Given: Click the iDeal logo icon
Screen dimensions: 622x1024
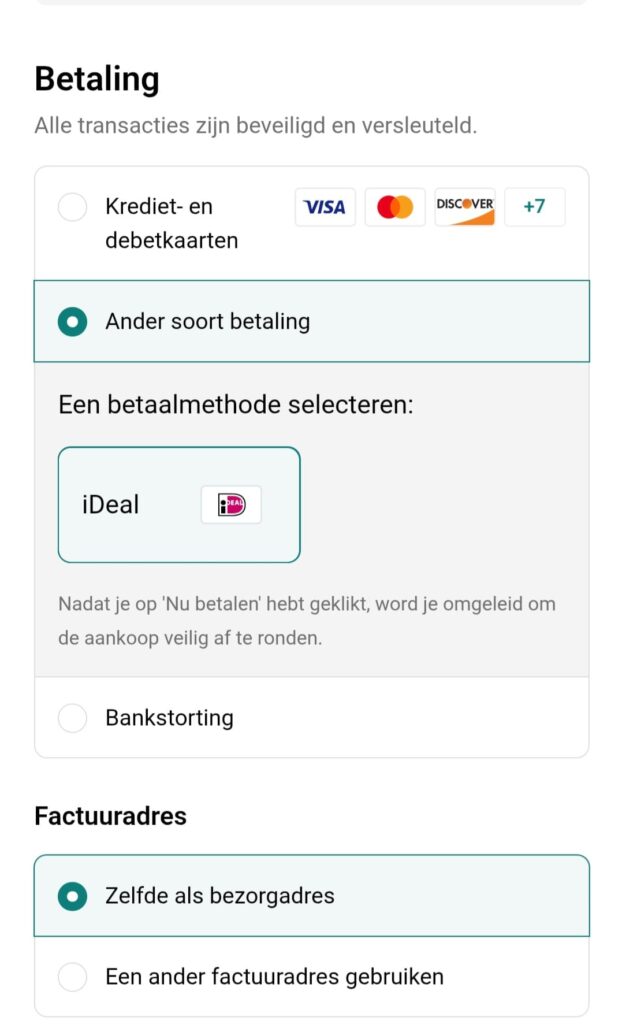Looking at the screenshot, I should click(231, 505).
